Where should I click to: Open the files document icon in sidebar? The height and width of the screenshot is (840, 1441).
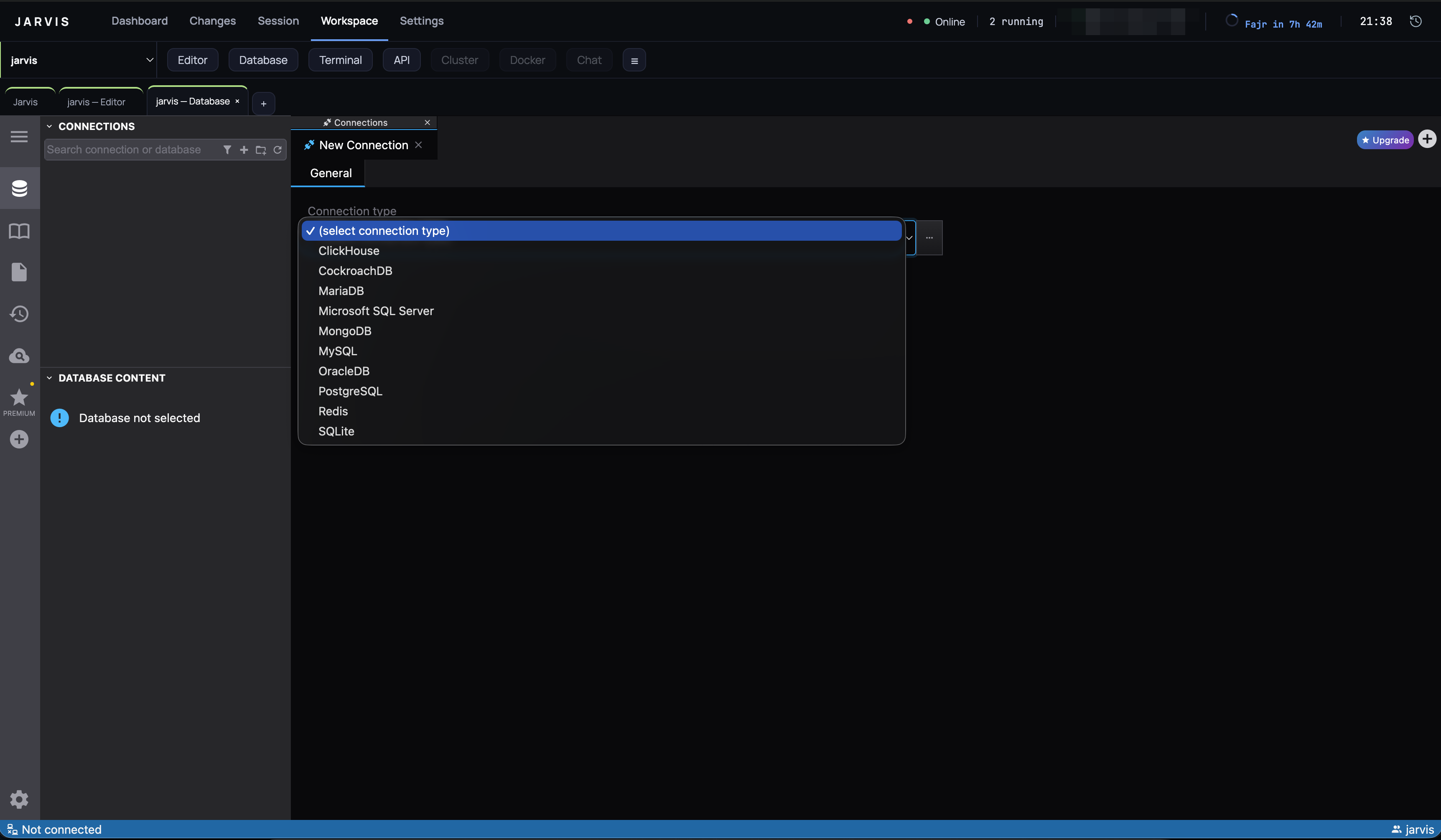[20, 272]
